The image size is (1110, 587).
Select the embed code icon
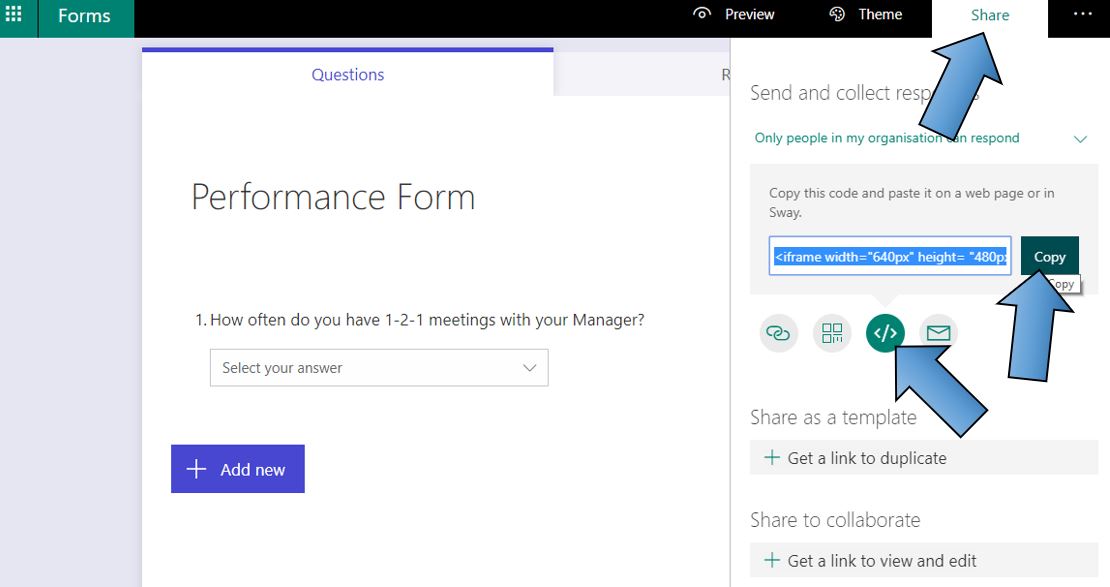[884, 333]
